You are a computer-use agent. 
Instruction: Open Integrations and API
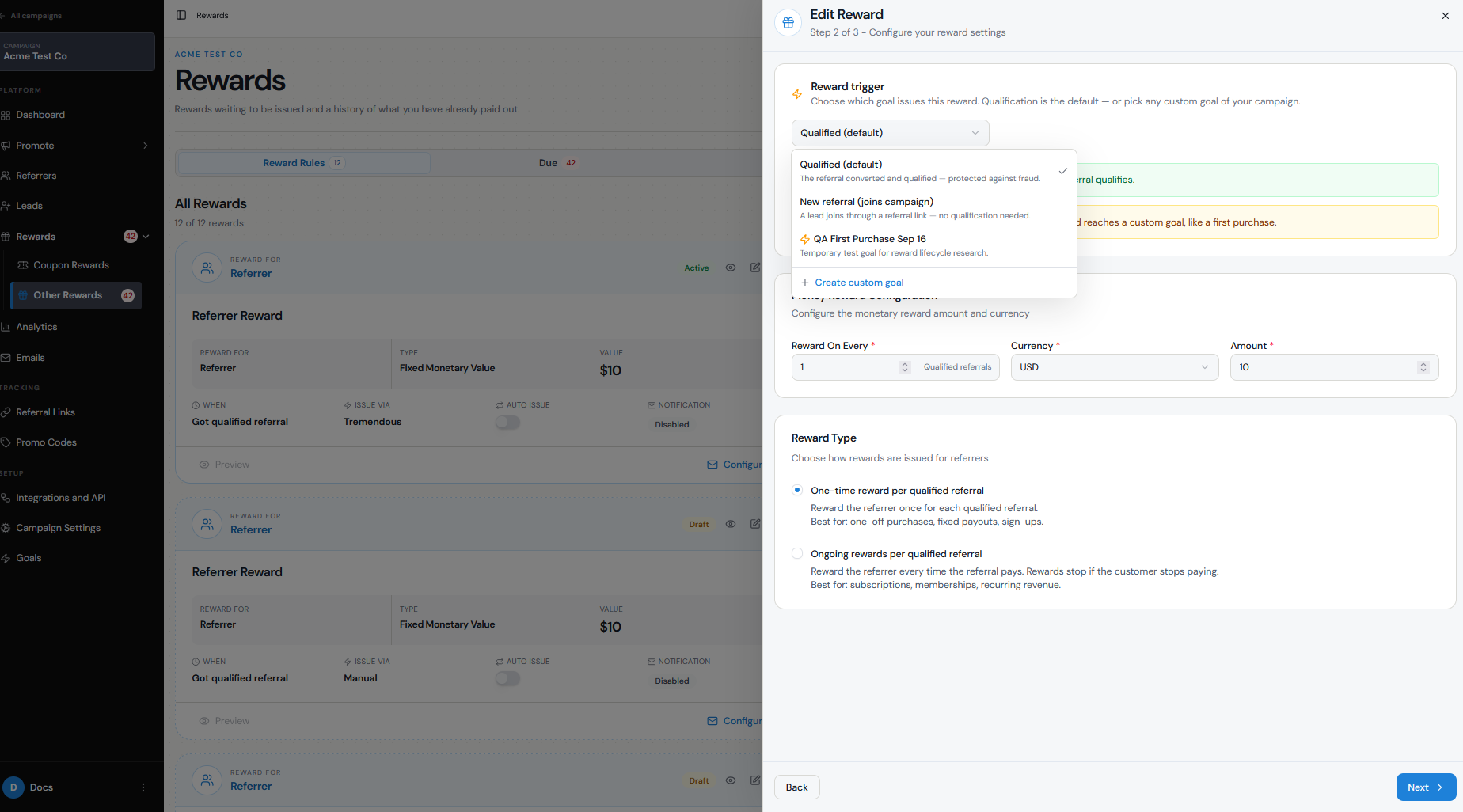(60, 498)
